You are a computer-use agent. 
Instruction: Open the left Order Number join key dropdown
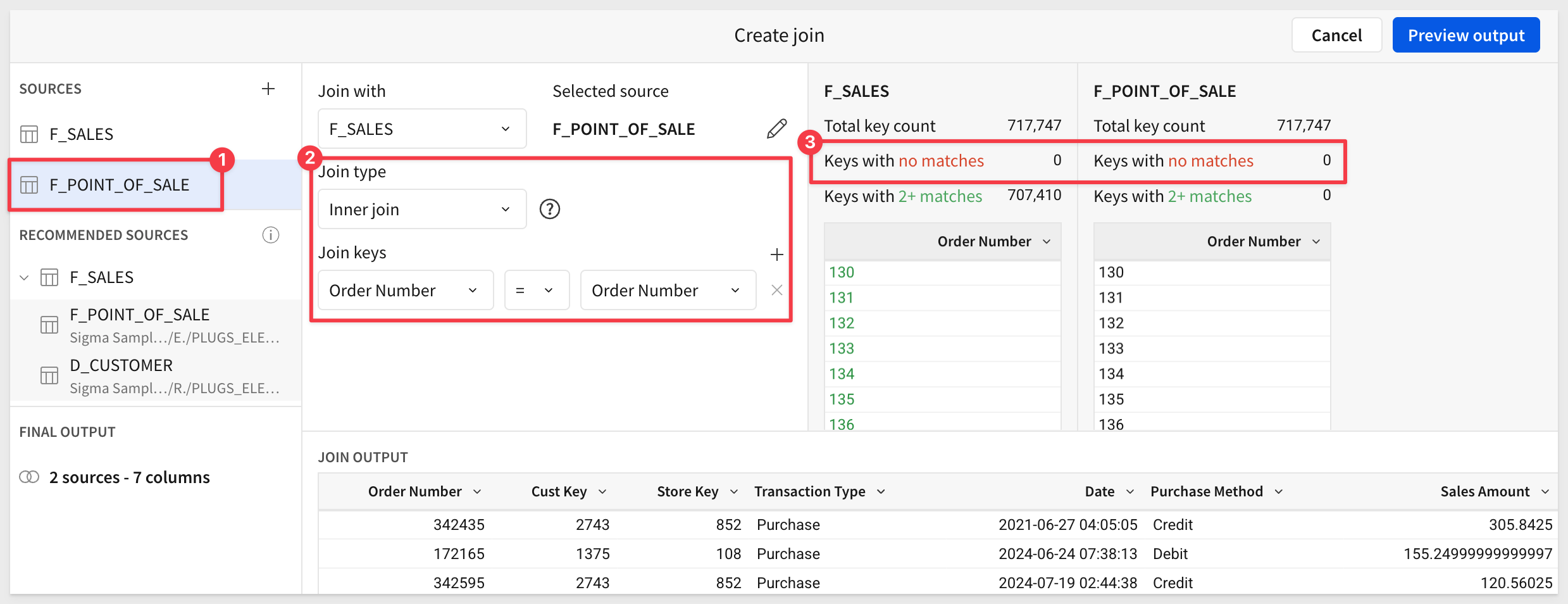pyautogui.click(x=405, y=290)
